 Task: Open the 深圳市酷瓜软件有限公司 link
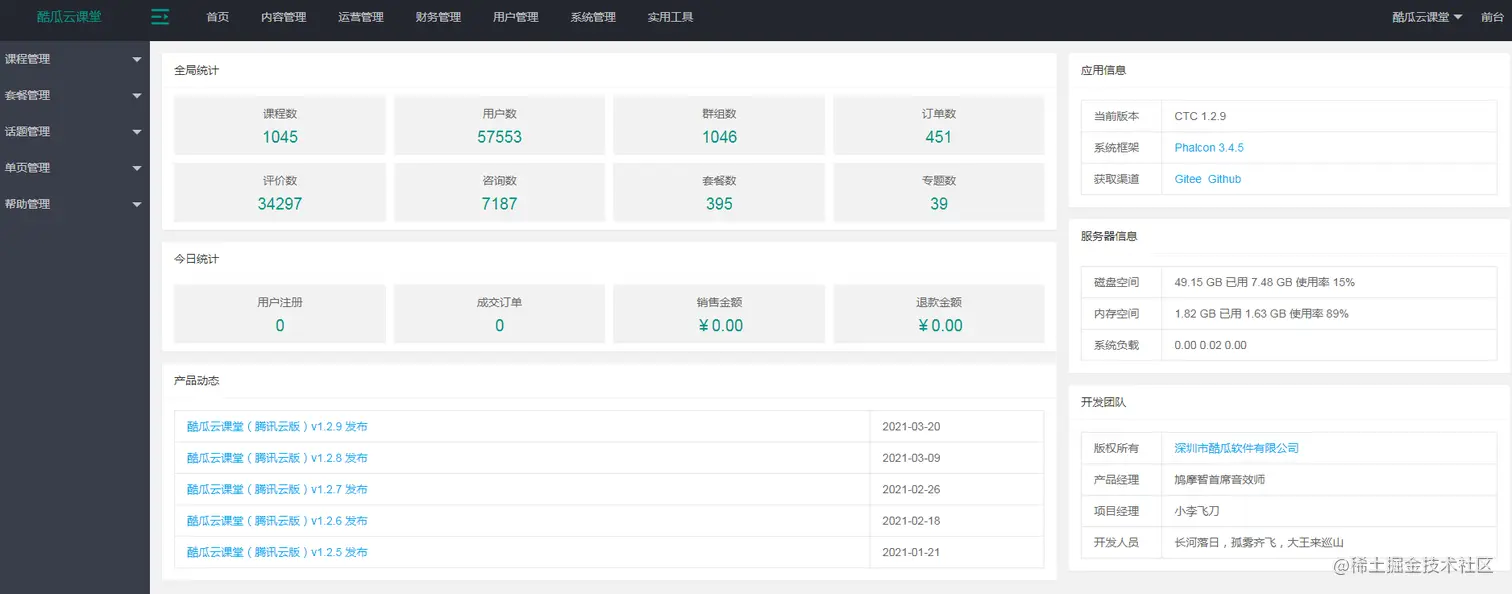(x=1236, y=448)
